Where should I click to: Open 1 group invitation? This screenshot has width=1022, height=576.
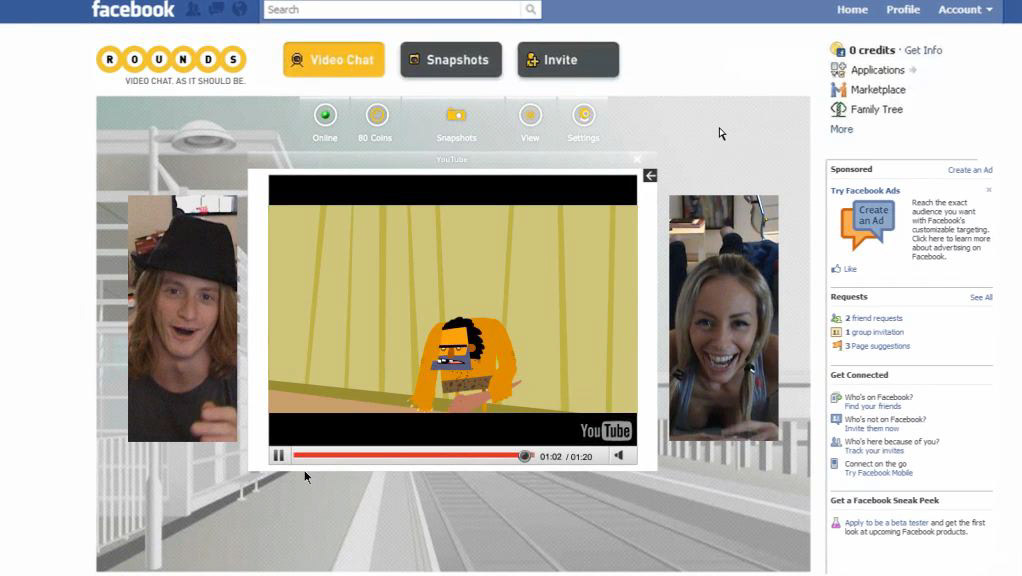pos(875,332)
